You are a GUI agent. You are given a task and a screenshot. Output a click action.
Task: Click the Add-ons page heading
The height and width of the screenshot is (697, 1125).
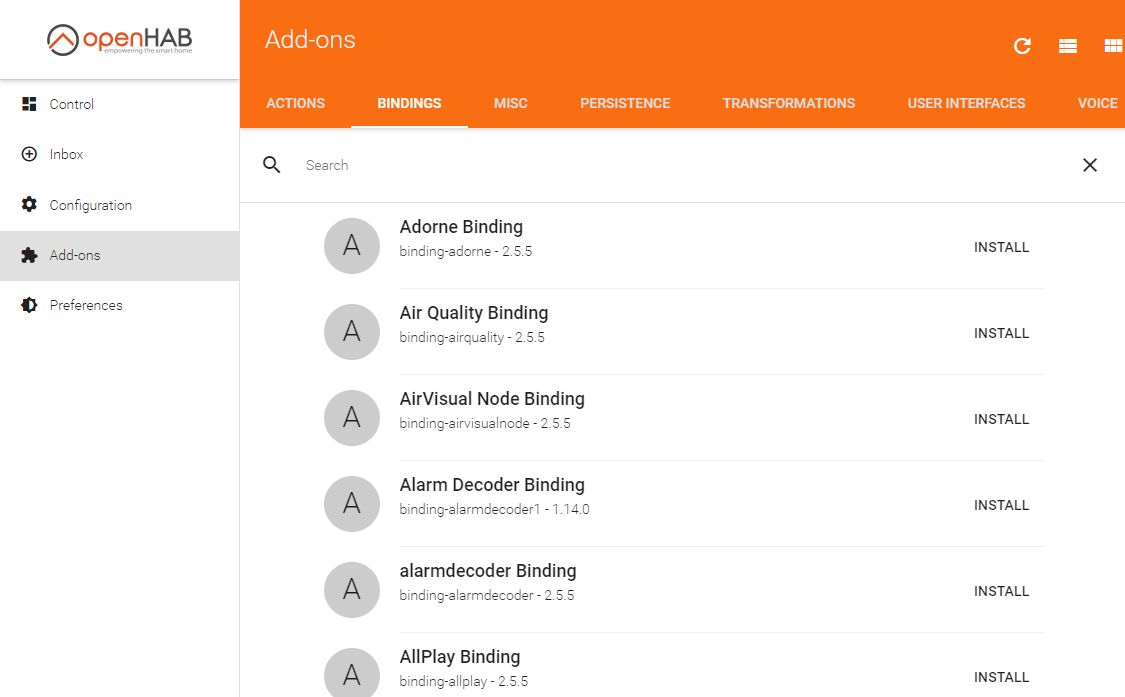click(x=310, y=39)
